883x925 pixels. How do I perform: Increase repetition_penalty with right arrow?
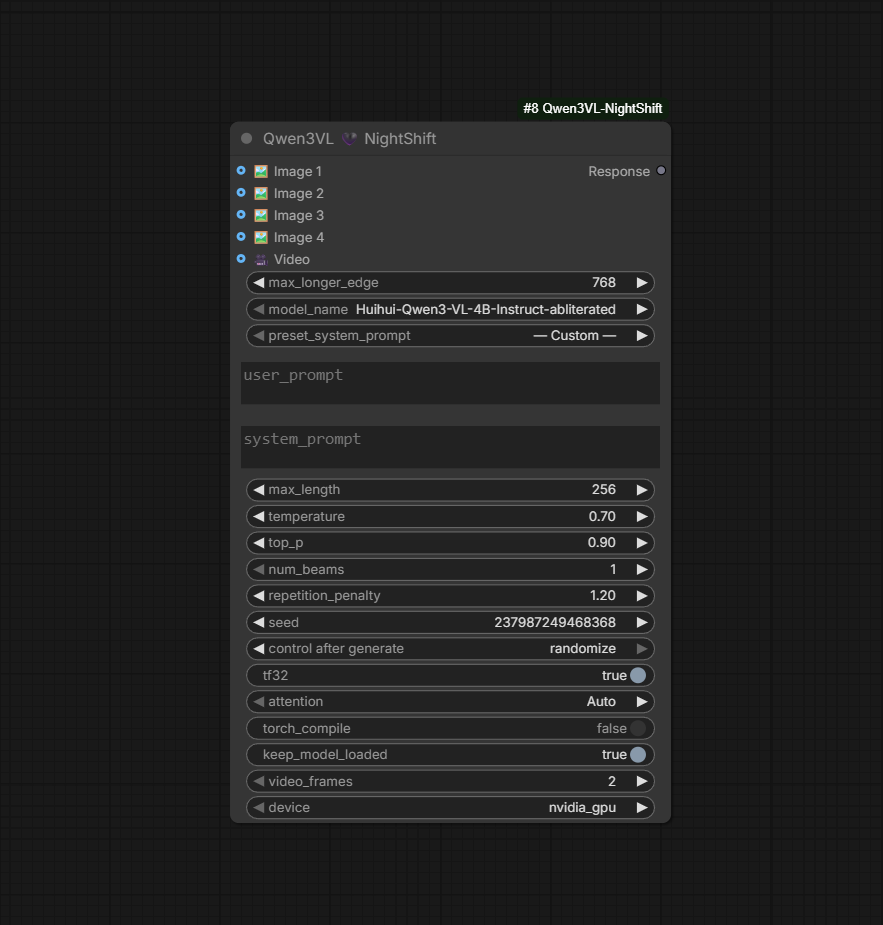642,596
